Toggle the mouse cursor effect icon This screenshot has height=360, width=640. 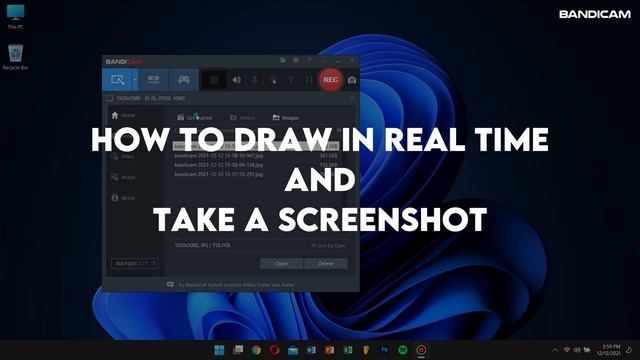[273, 80]
